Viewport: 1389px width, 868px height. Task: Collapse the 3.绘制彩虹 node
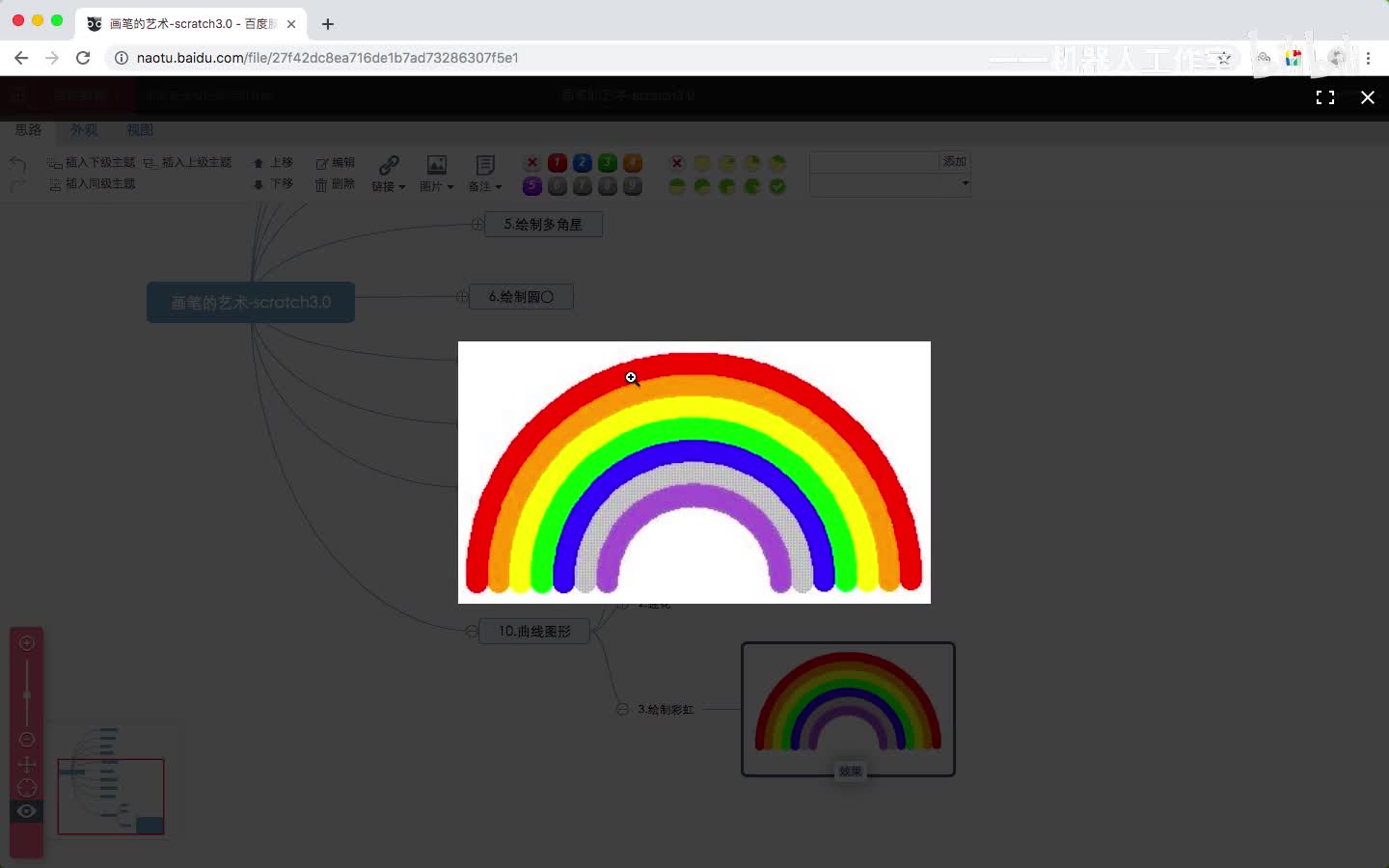point(622,709)
